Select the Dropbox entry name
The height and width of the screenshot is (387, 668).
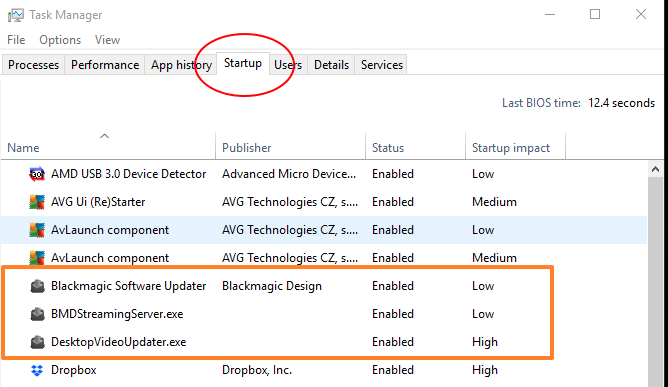[74, 370]
